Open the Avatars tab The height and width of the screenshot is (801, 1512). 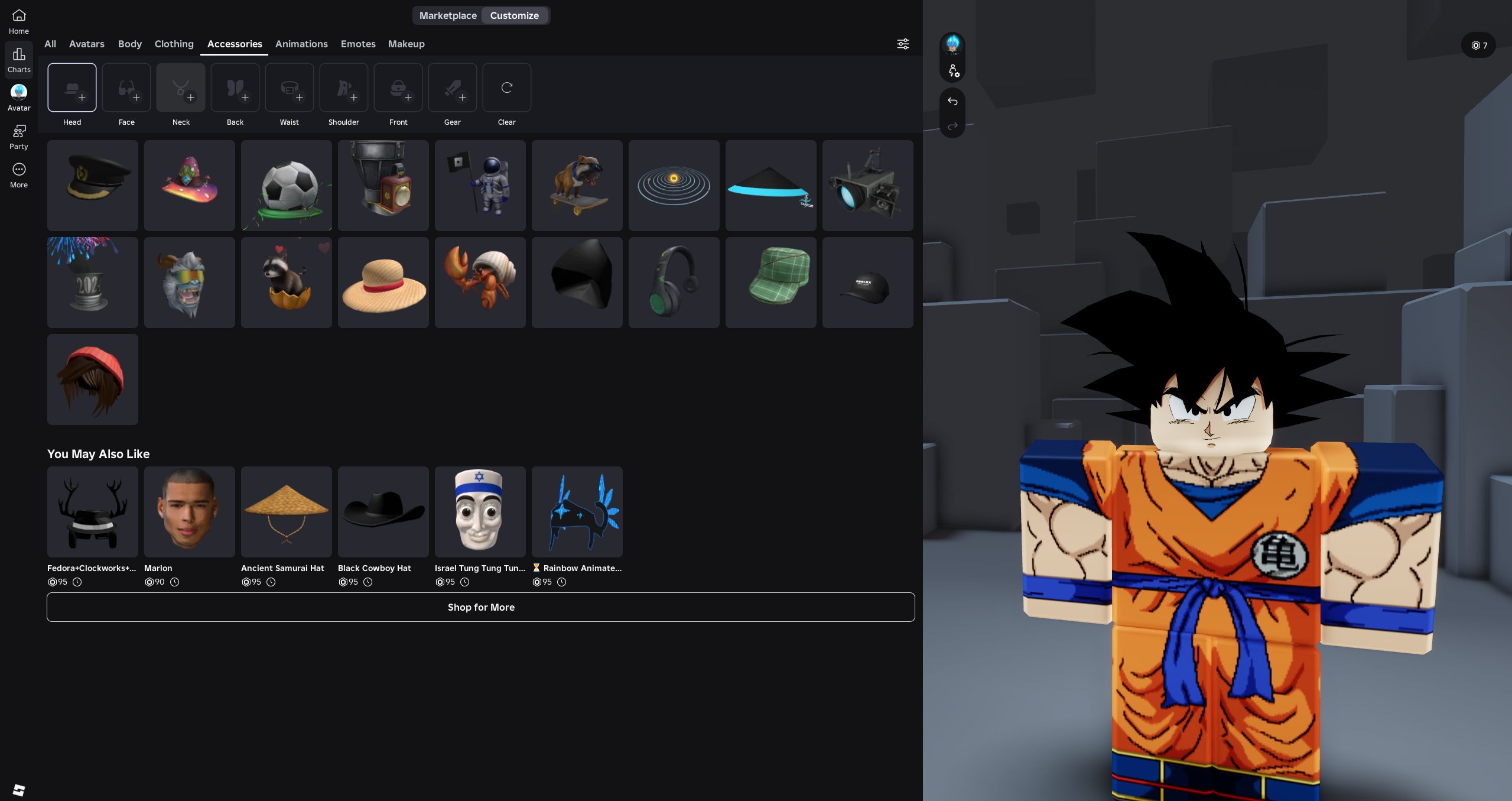click(87, 44)
